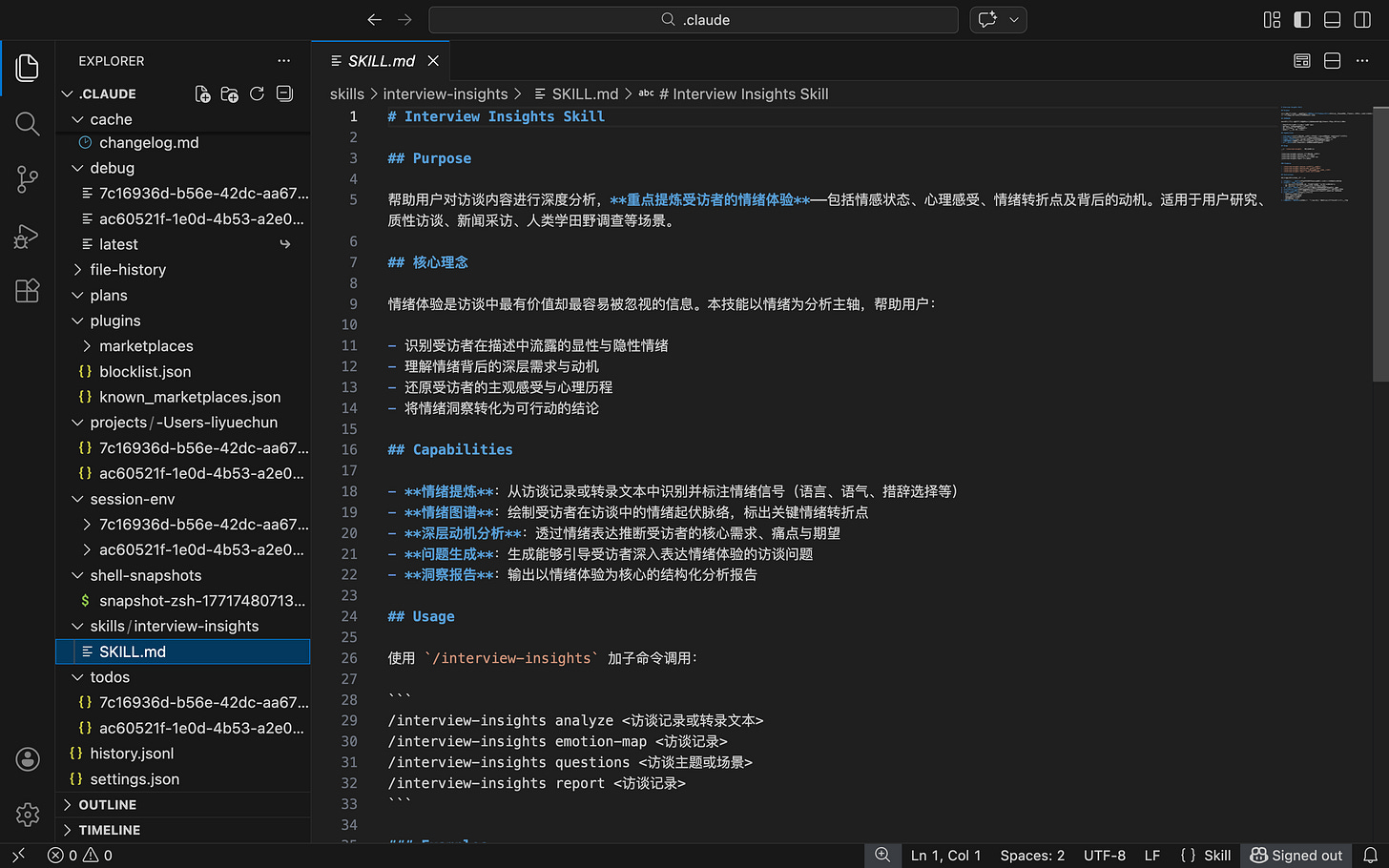Refresh the Explorer file tree
The image size is (1389, 868).
click(257, 93)
